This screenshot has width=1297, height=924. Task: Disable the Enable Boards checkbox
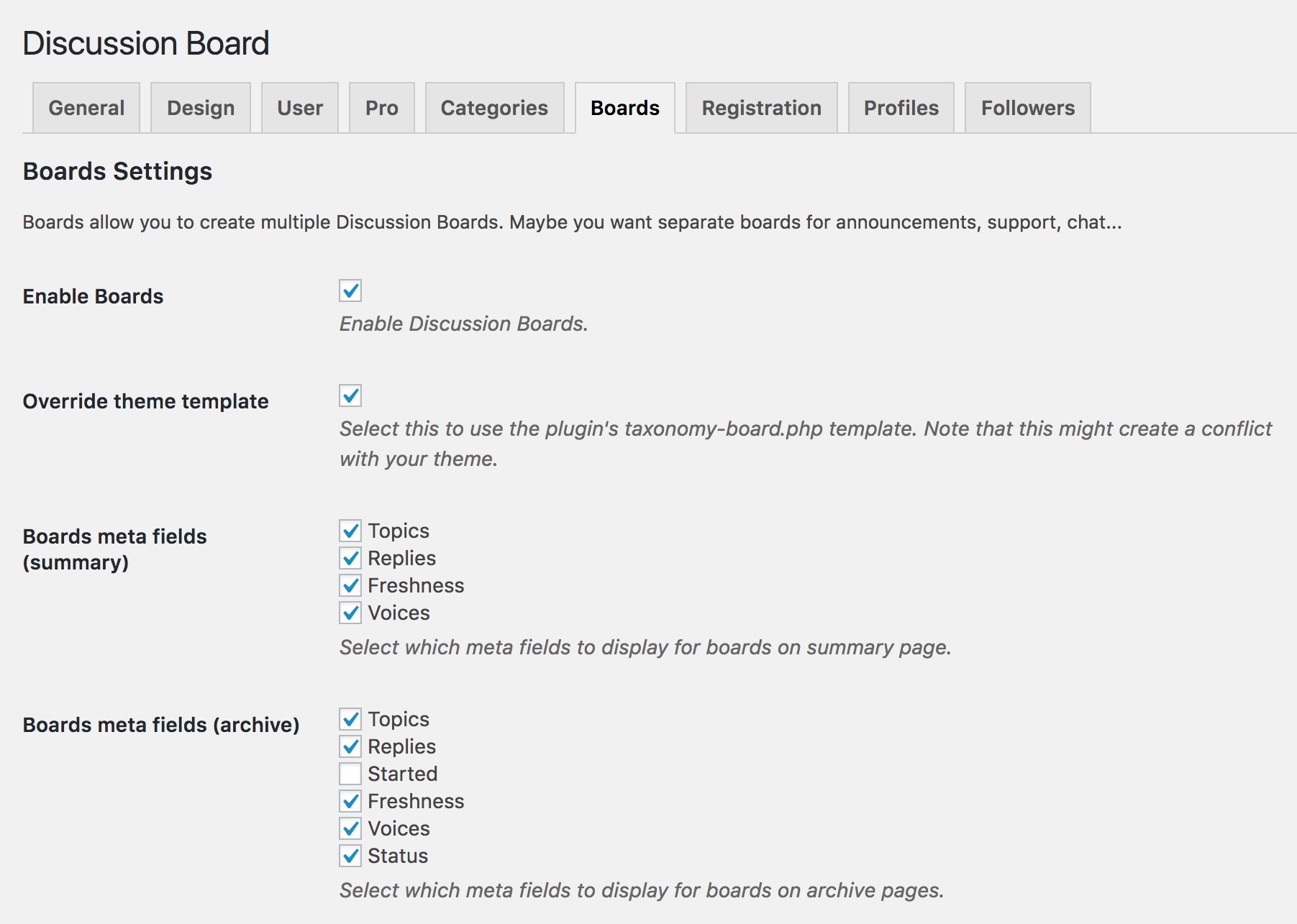tap(350, 291)
